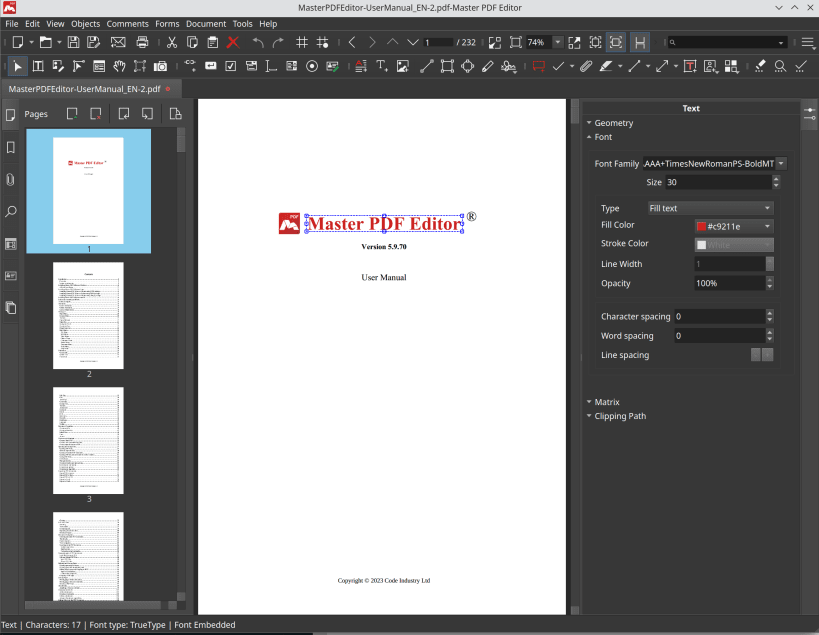Open the search field dropdown arrow
819x635 pixels.
coord(781,42)
